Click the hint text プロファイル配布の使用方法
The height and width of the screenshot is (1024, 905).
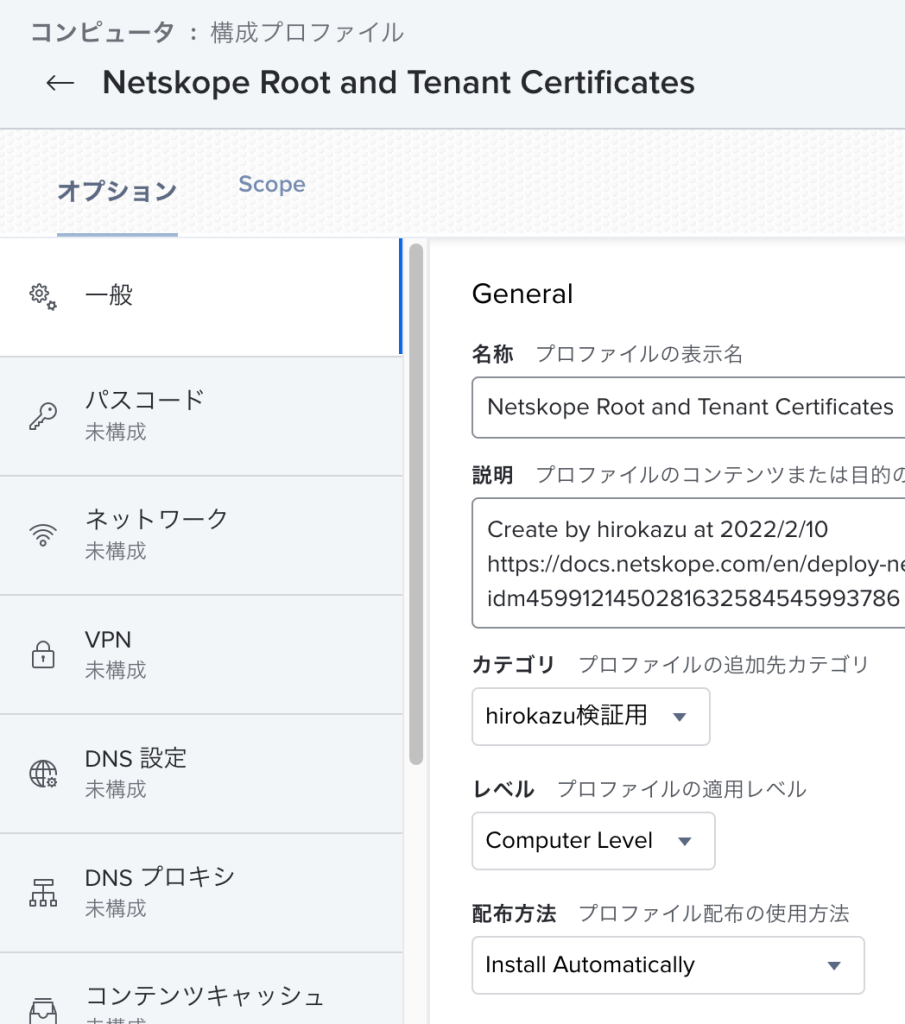pos(714,914)
